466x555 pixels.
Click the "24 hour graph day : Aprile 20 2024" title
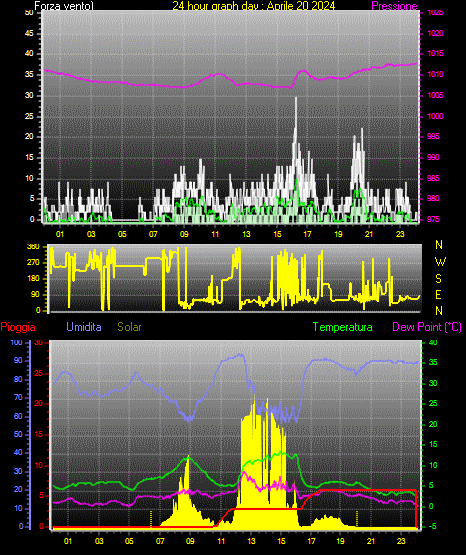[254, 5]
